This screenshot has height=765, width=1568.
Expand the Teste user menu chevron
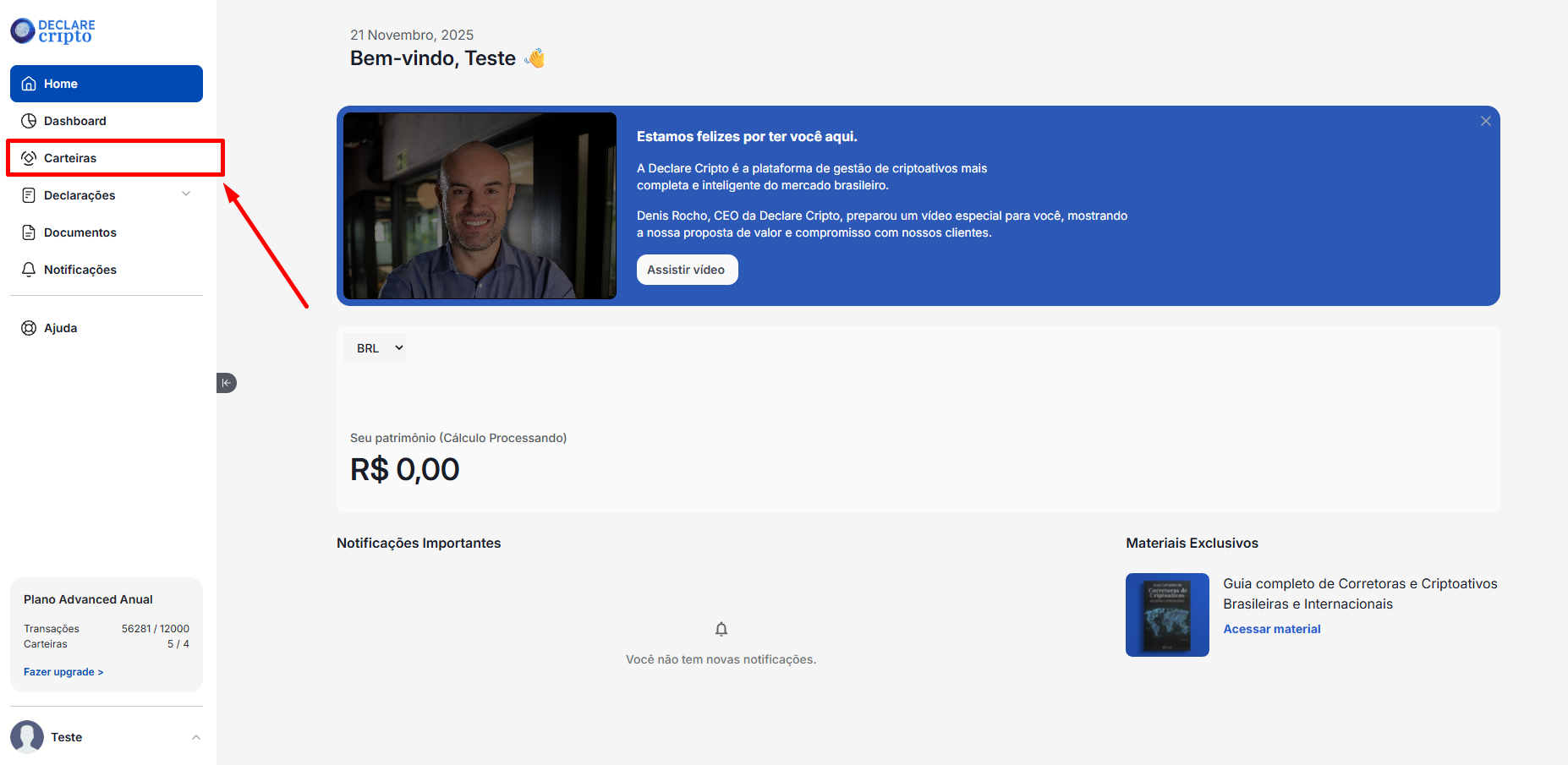[196, 737]
